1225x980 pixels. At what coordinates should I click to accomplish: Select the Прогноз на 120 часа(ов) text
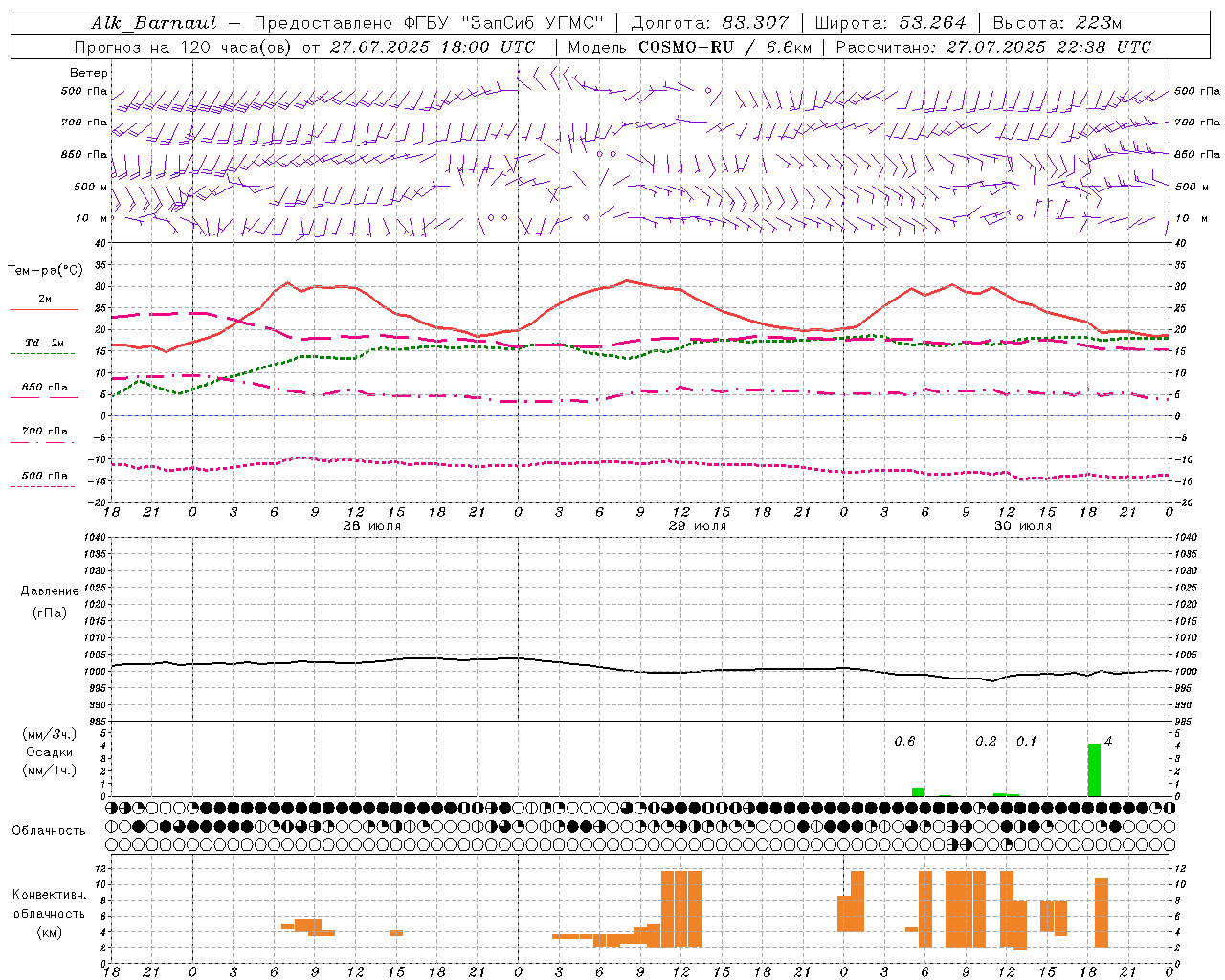coord(184,47)
